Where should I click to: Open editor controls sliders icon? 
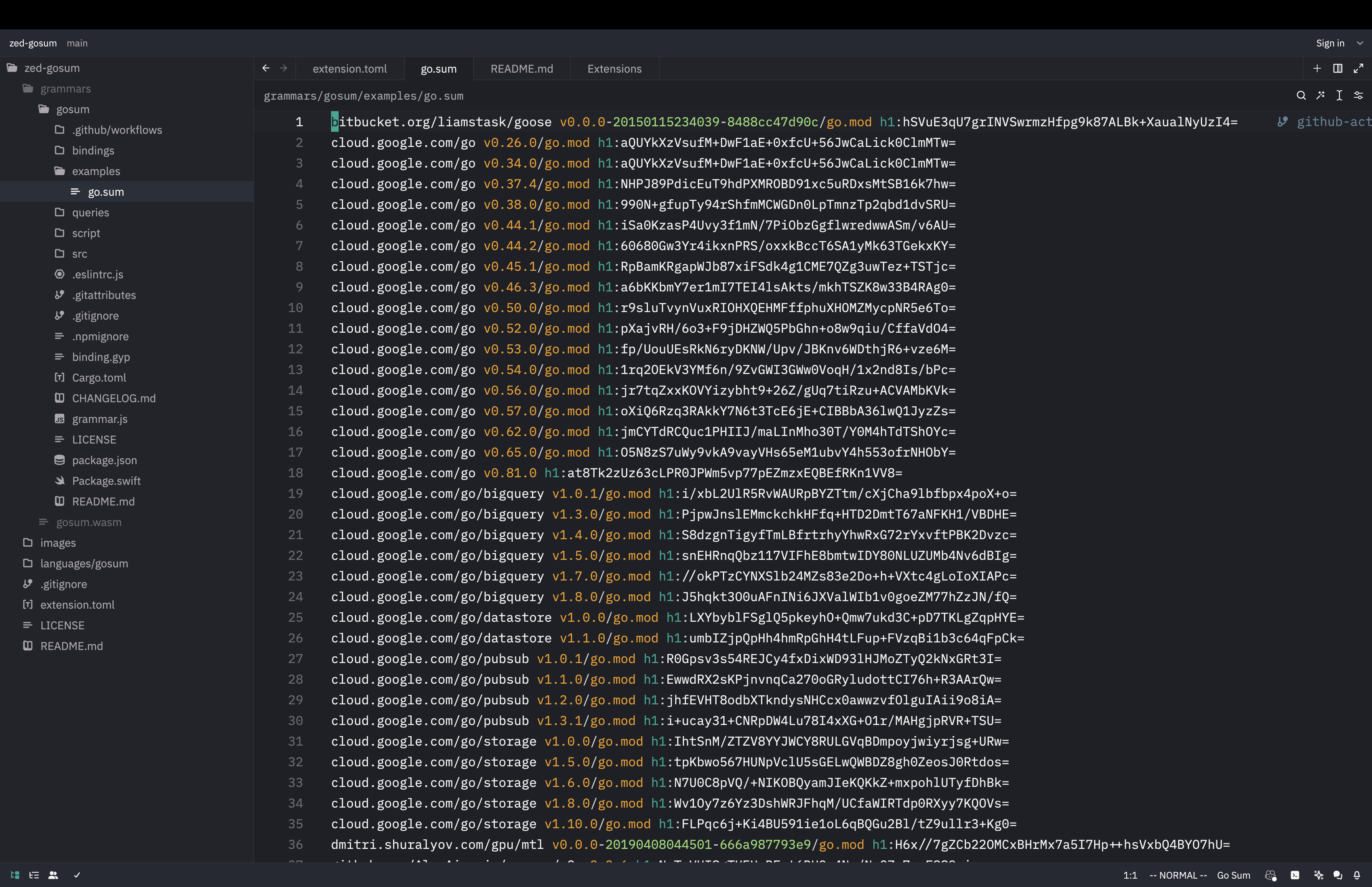(x=1358, y=96)
